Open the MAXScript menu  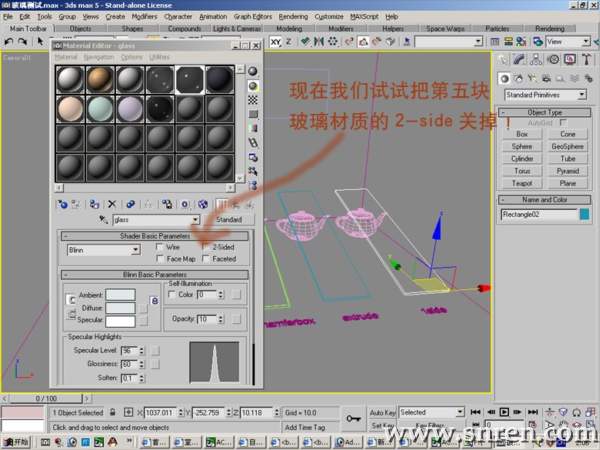(x=364, y=16)
